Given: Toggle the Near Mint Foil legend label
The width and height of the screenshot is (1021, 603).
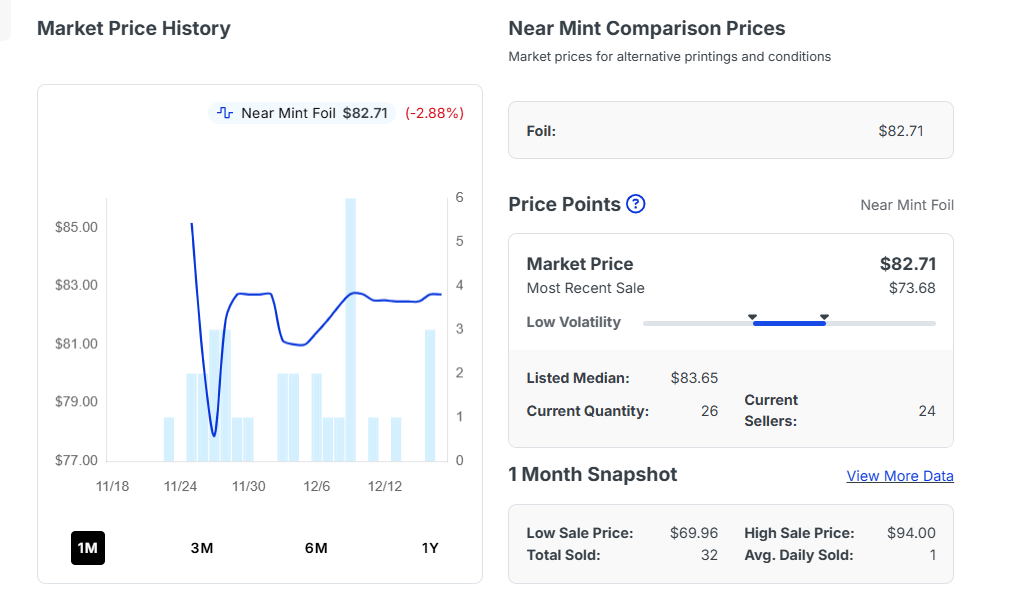Looking at the screenshot, I should pos(288,113).
